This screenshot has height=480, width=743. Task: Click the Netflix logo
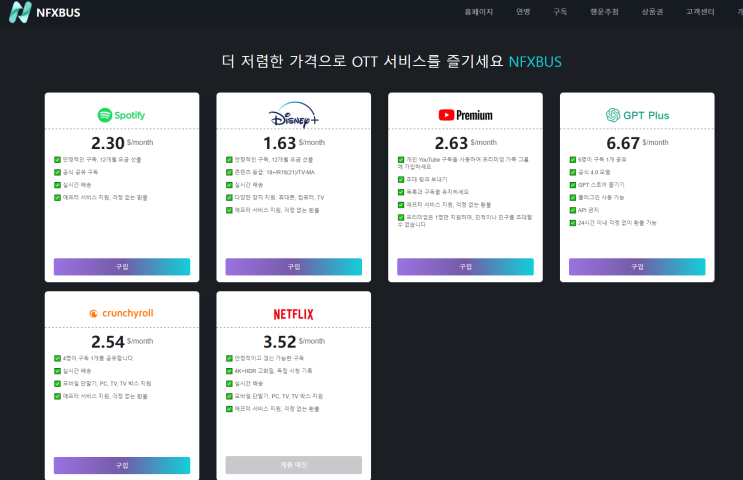tap(293, 314)
